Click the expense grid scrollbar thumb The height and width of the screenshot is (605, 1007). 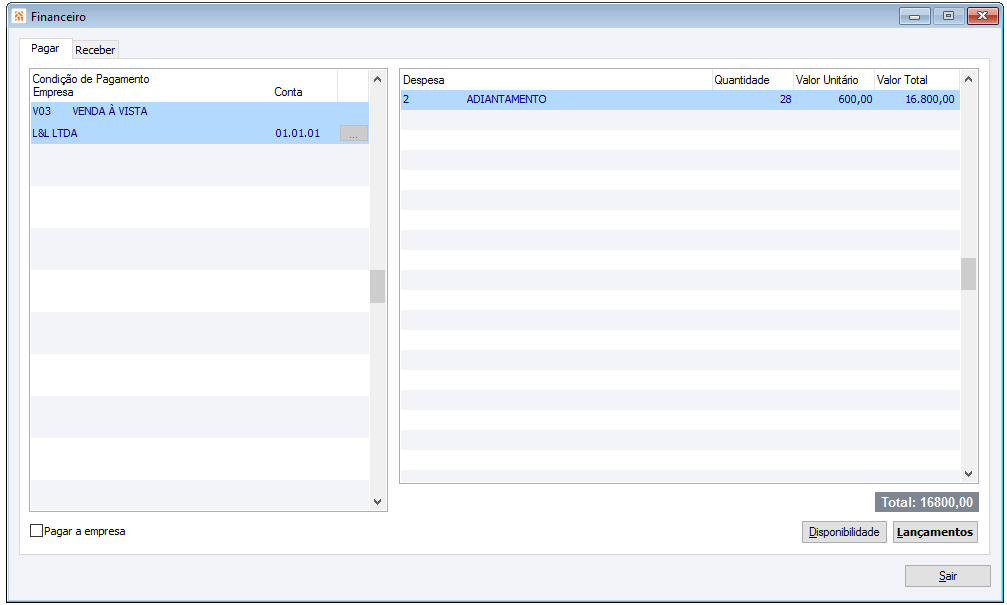pyautogui.click(x=968, y=274)
